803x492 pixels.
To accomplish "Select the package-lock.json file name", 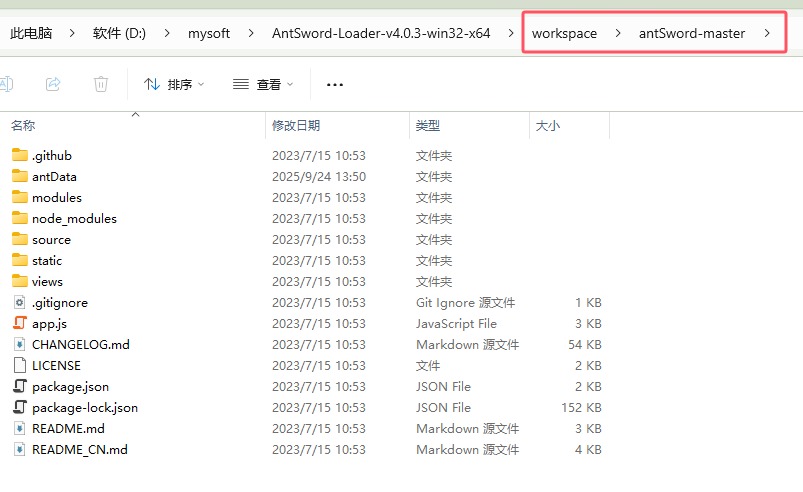I will coord(85,408).
